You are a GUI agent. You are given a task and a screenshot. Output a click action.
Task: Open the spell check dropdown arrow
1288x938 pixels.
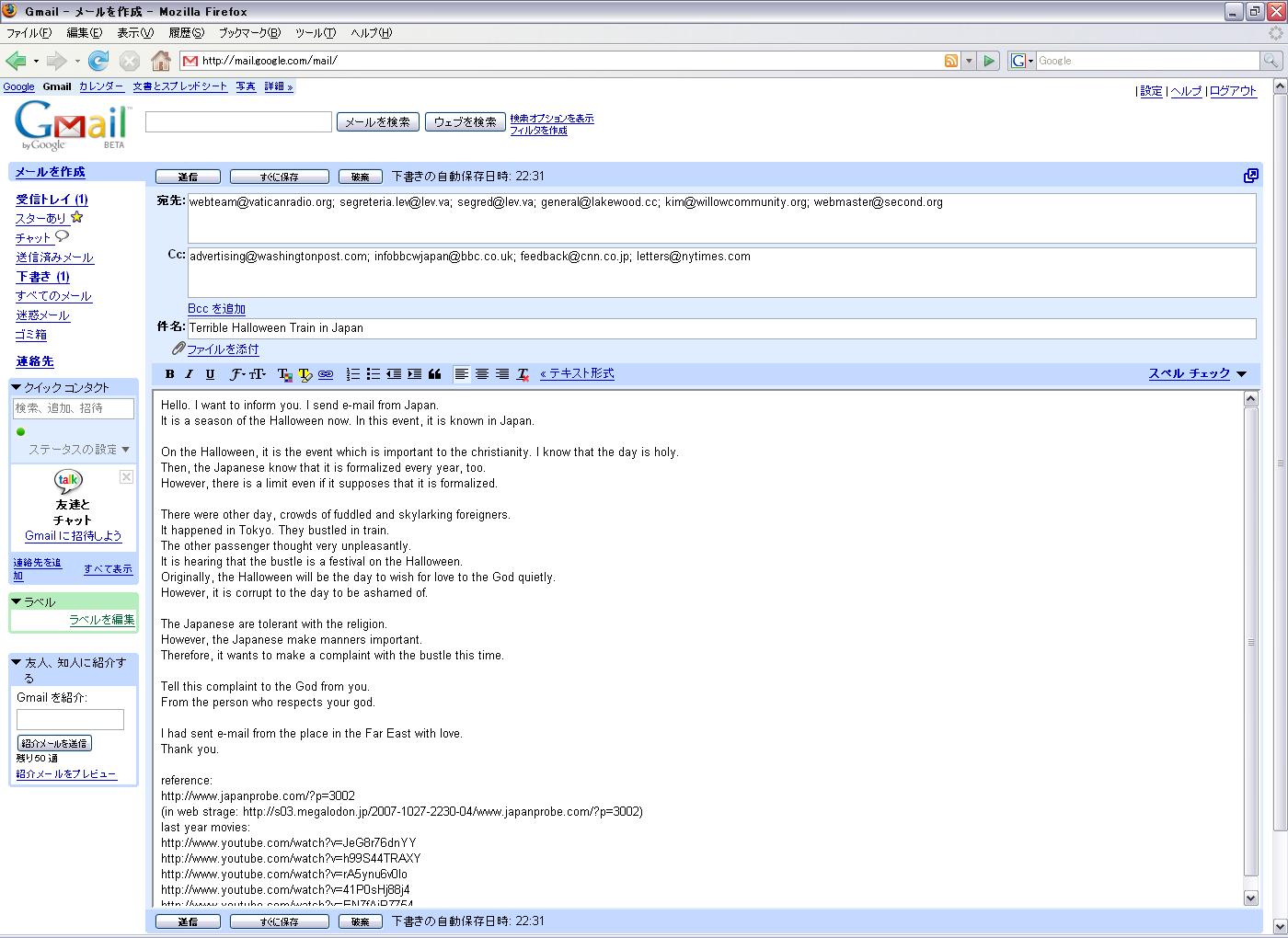pos(1242,374)
